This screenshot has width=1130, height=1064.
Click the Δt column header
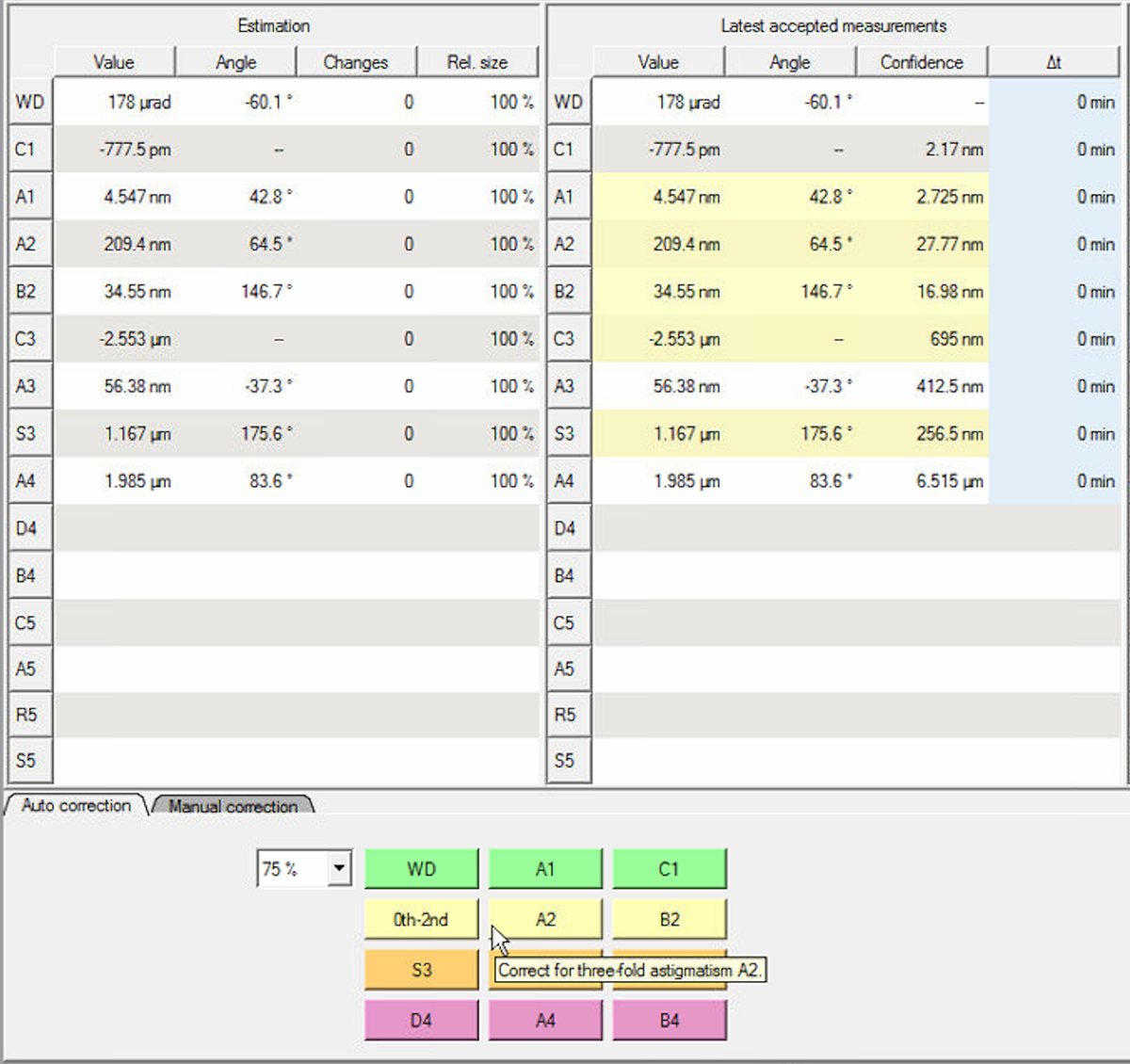1054,62
